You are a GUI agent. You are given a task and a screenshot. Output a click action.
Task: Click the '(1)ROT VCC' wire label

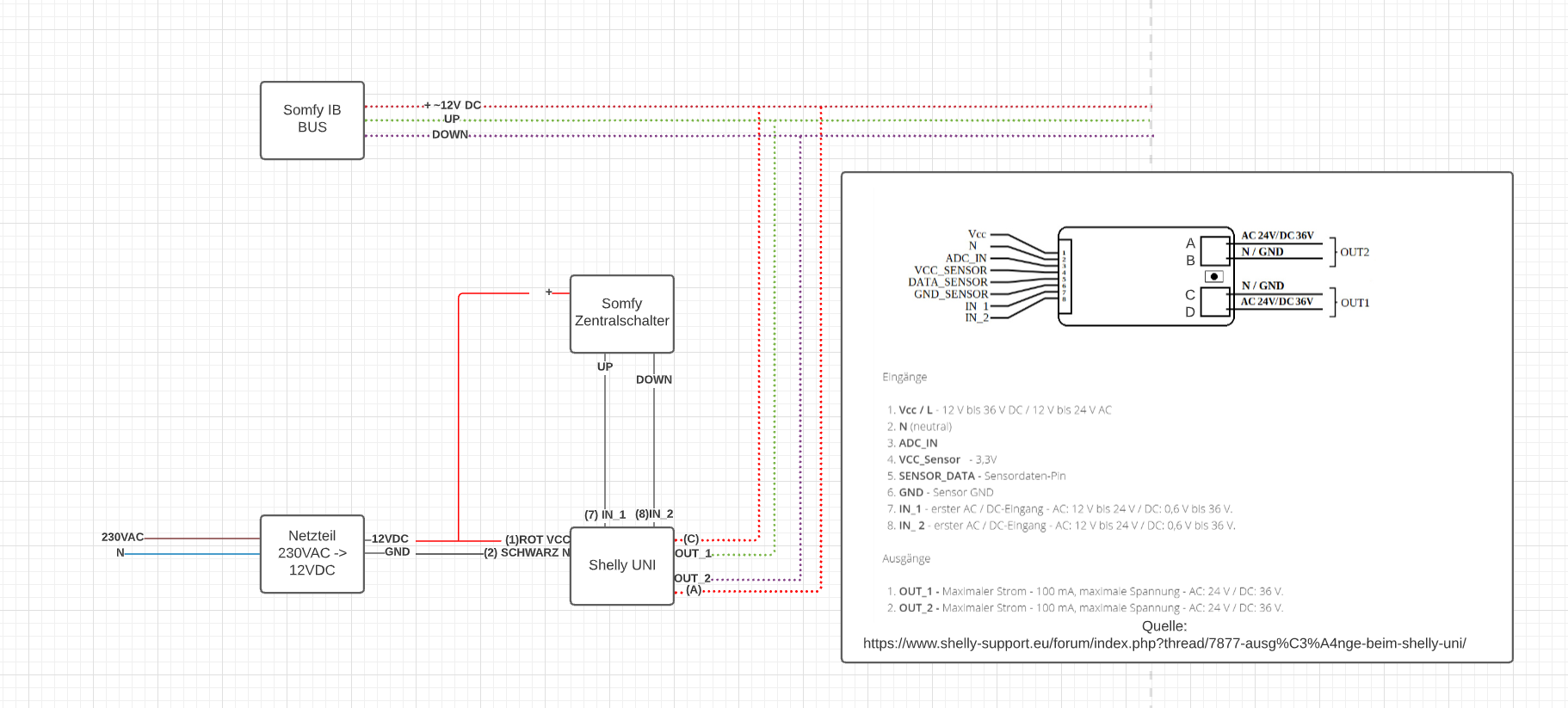(538, 539)
